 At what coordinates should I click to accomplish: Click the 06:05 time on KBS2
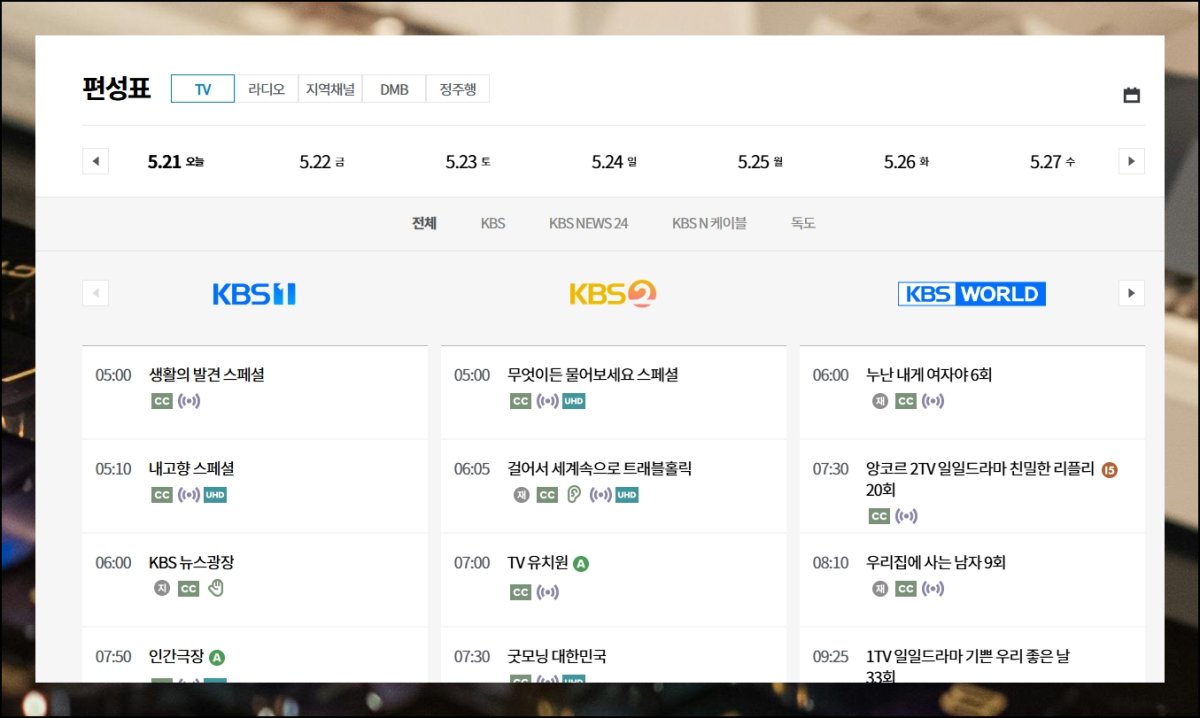(x=472, y=469)
